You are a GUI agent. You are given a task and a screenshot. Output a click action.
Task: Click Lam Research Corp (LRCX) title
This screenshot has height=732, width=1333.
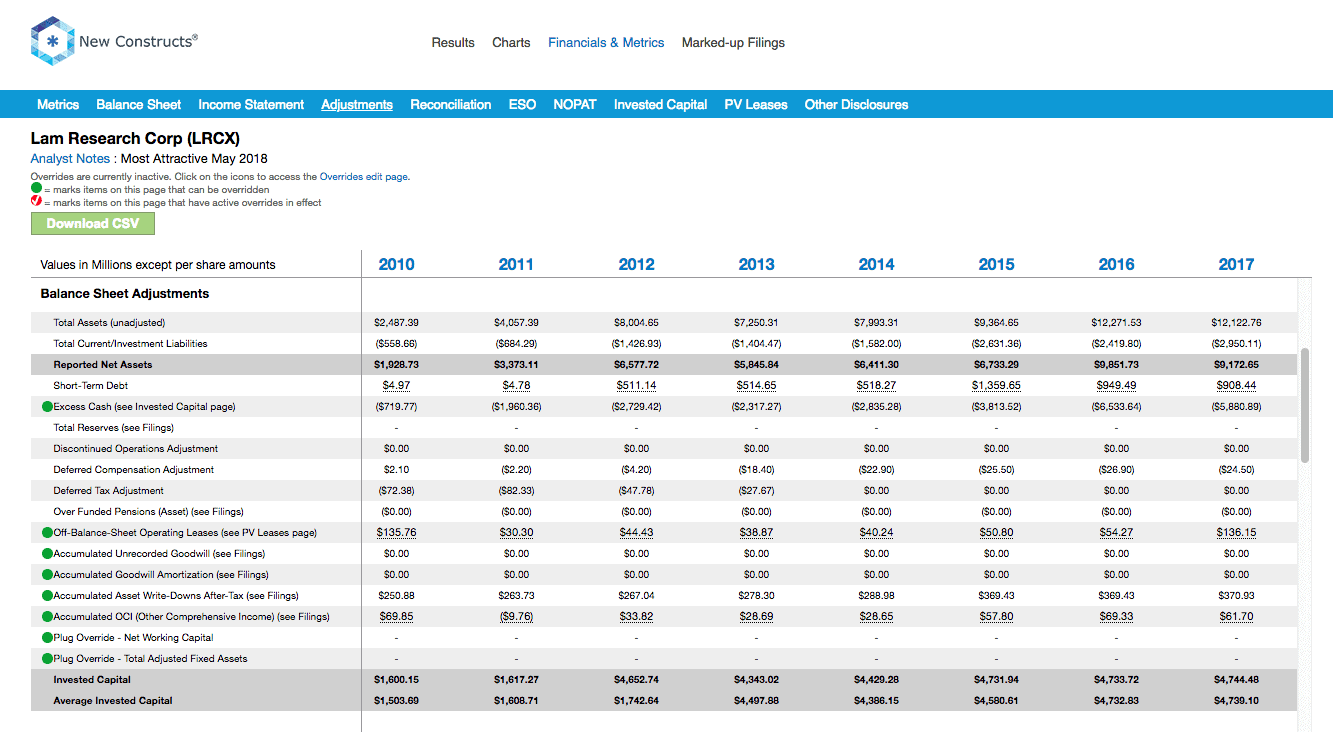click(135, 139)
